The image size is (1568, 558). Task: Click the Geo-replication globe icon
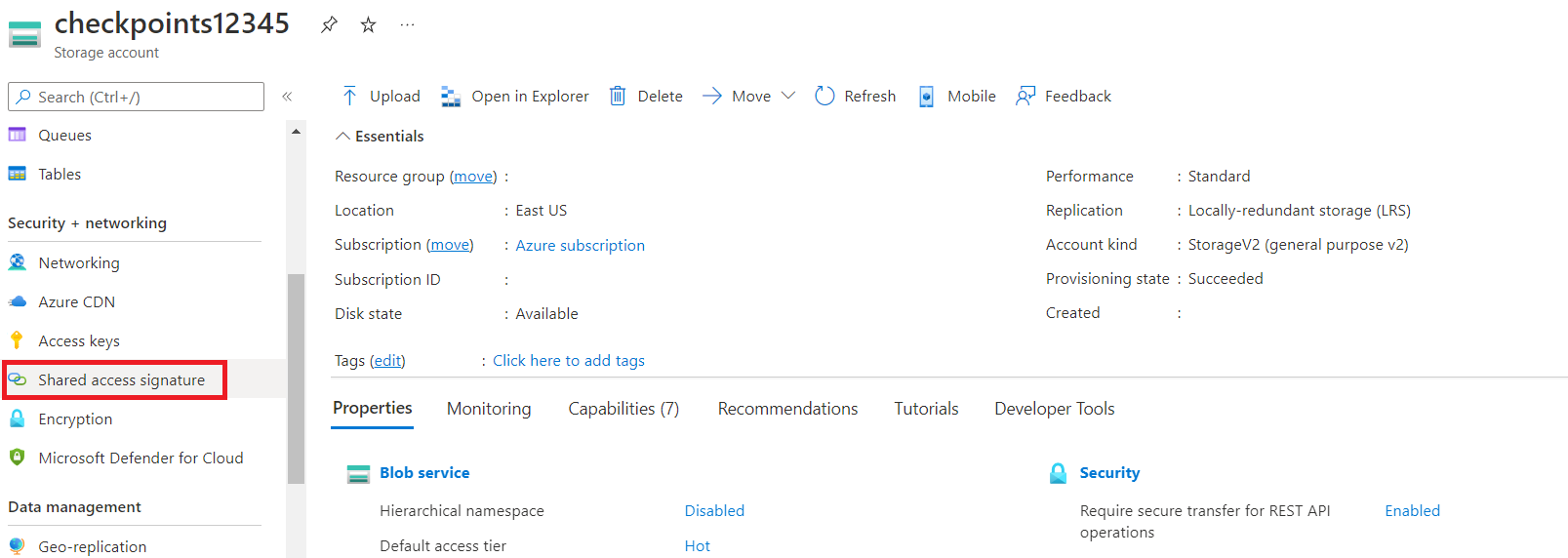(x=18, y=546)
